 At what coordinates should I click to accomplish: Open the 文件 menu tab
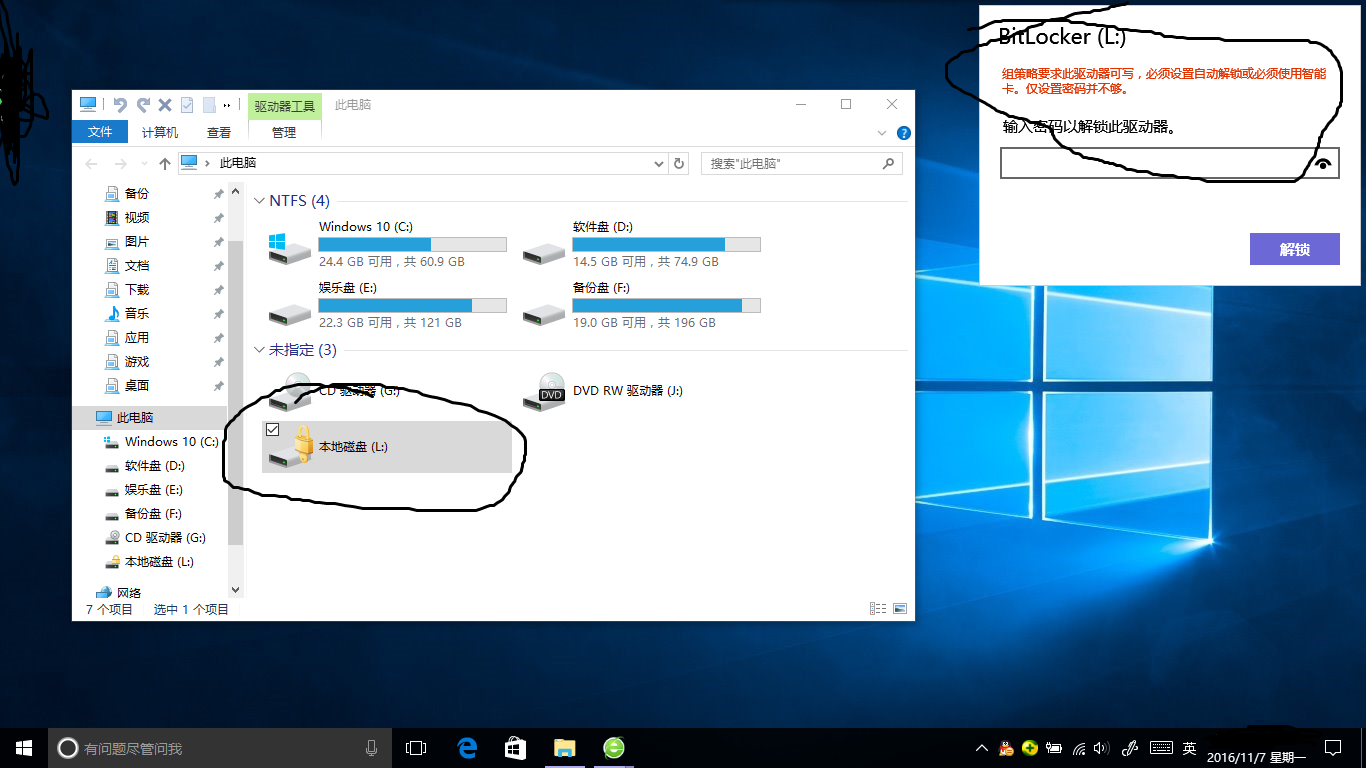(x=100, y=132)
